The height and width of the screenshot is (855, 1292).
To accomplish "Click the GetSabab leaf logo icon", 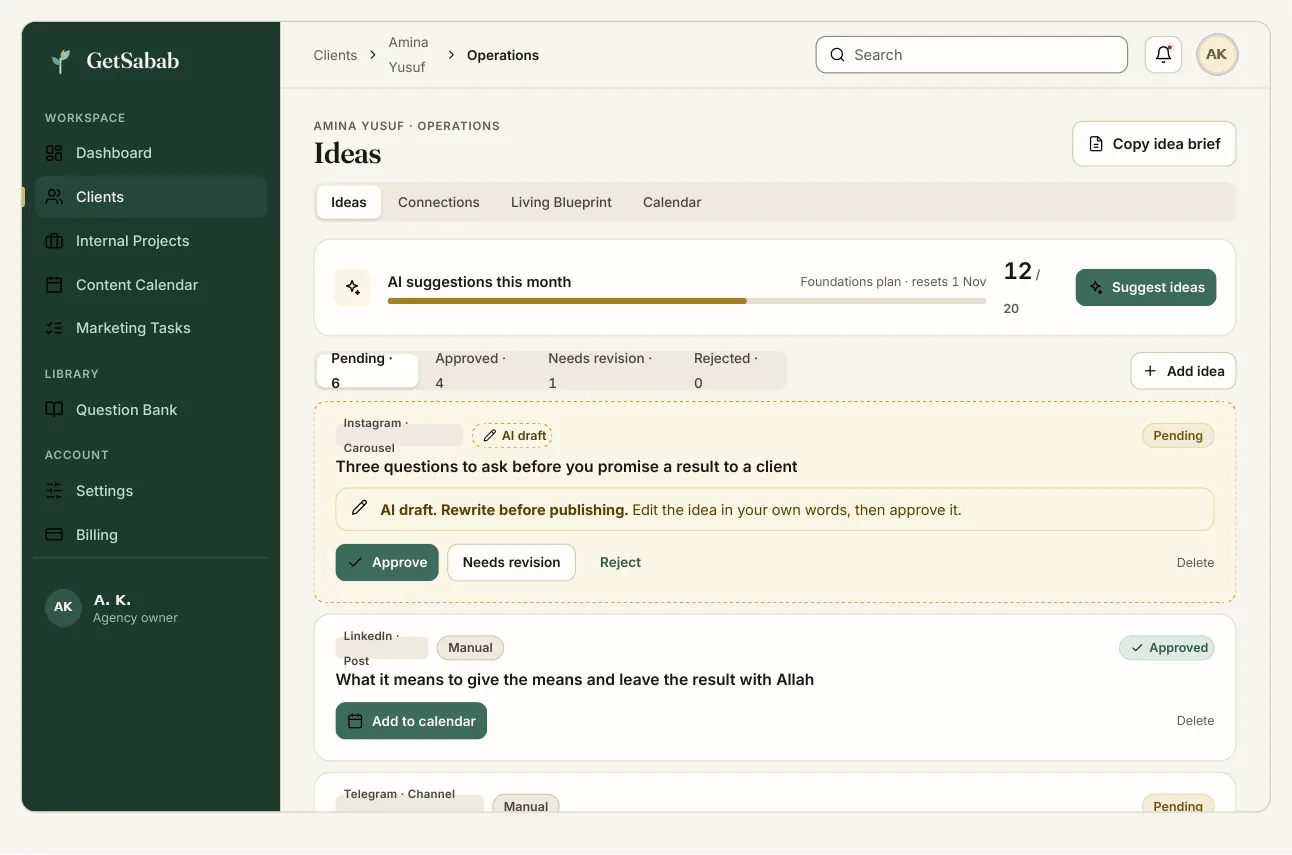I will [61, 61].
